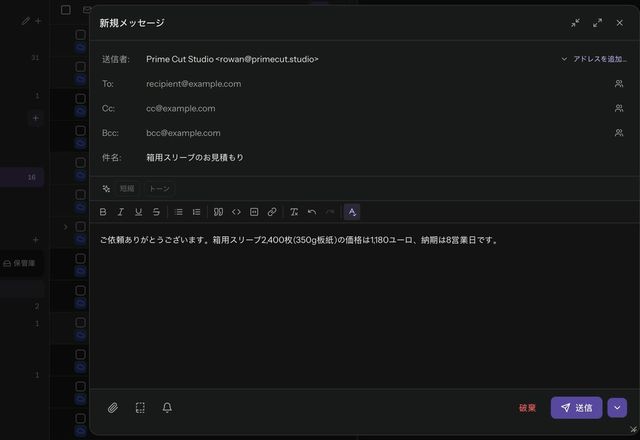Image resolution: width=640 pixels, height=440 pixels.
Task: Open the トーン tone option
Action: coord(159,189)
